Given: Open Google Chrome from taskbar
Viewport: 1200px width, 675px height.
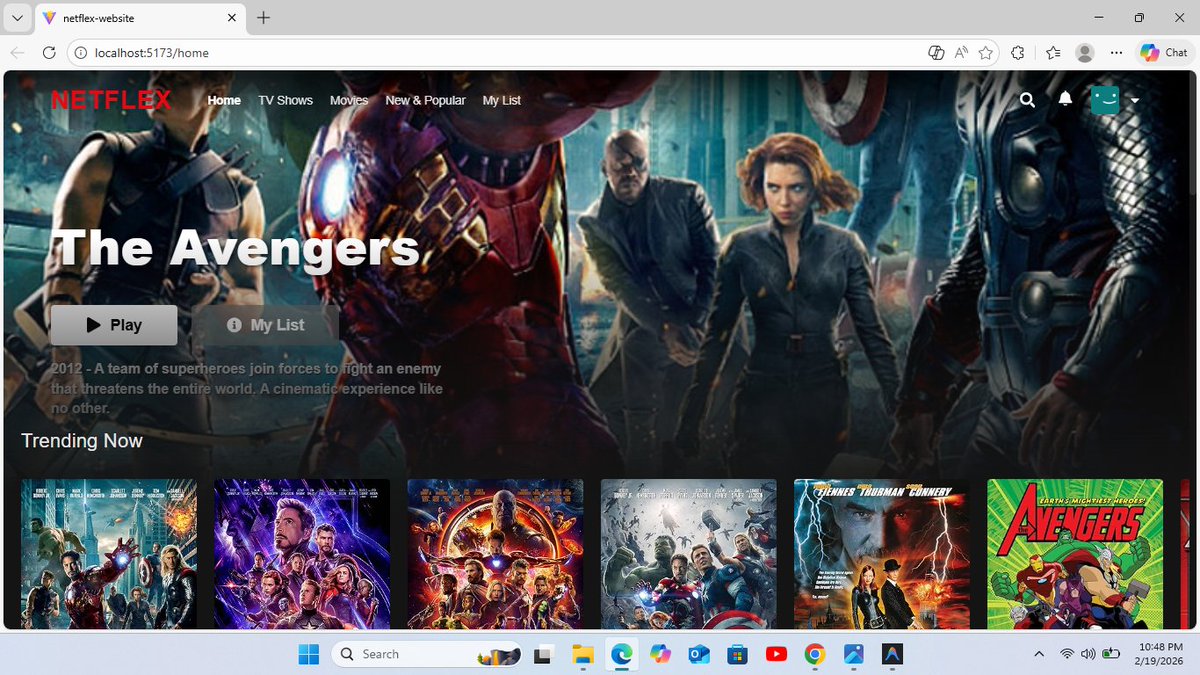Looking at the screenshot, I should (815, 654).
